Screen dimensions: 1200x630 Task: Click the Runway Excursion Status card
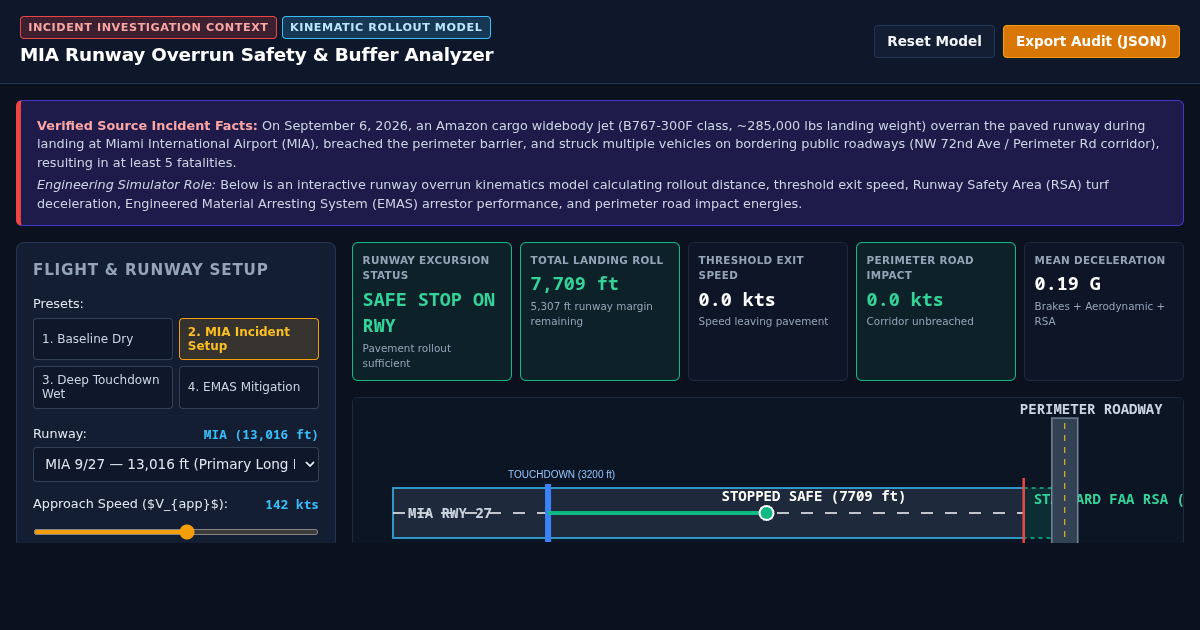(x=432, y=311)
